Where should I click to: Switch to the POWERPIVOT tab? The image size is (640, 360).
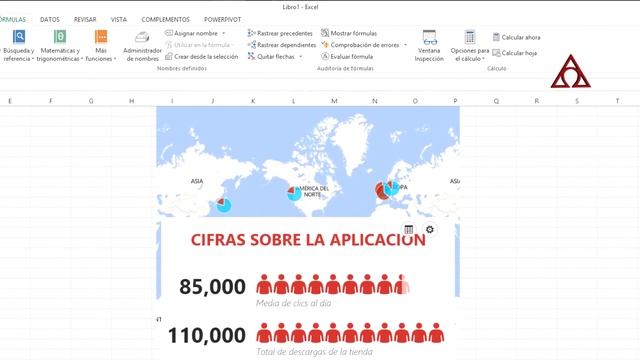tap(222, 20)
